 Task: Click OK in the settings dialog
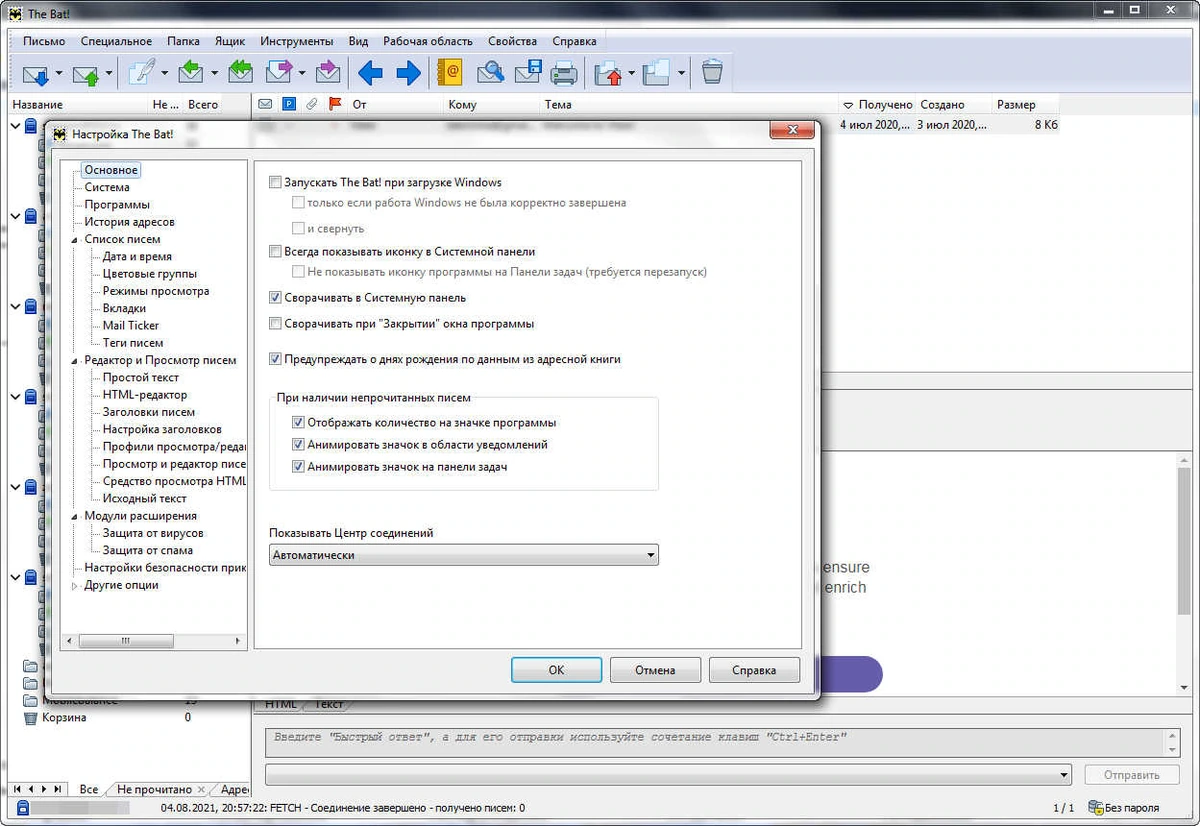[556, 670]
